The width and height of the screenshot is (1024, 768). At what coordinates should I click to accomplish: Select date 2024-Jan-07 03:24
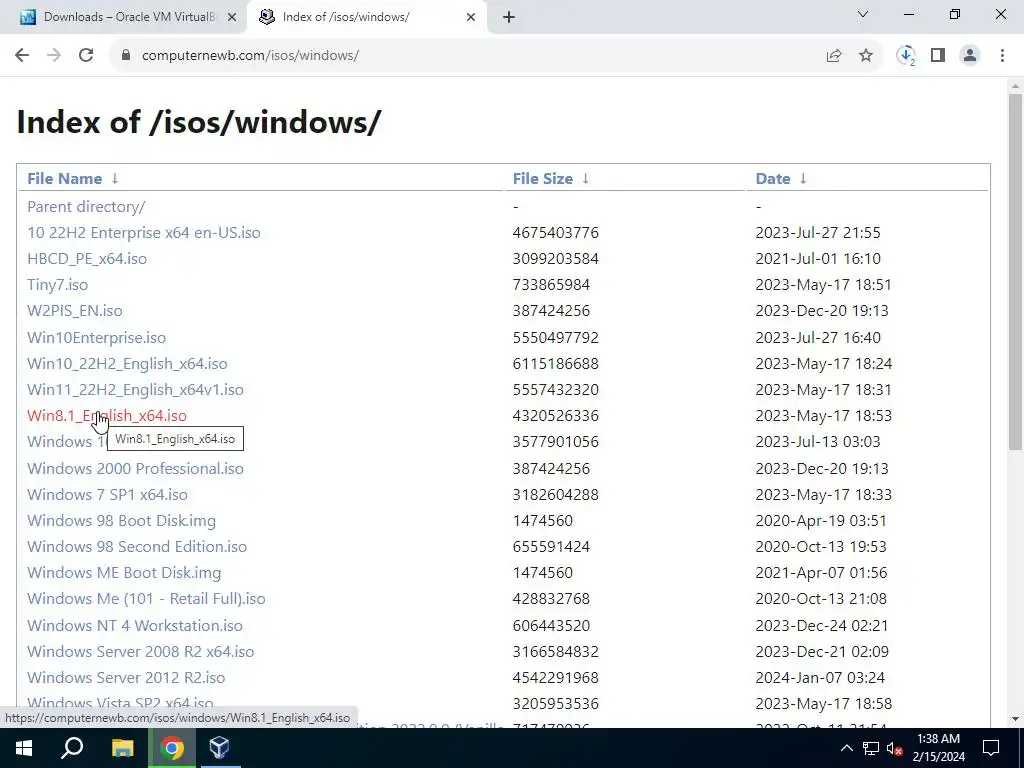pos(820,678)
